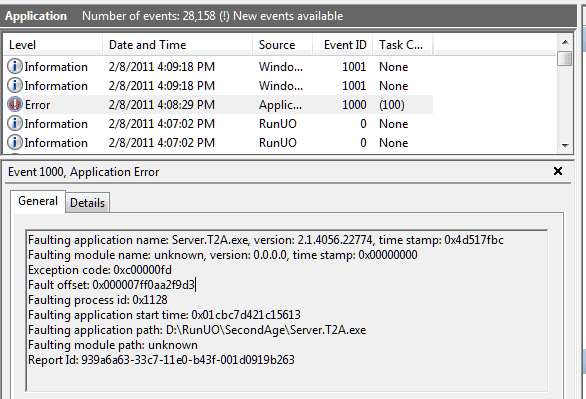This screenshot has width=586, height=399.
Task: Click the Task Category column header
Action: pyautogui.click(x=403, y=45)
